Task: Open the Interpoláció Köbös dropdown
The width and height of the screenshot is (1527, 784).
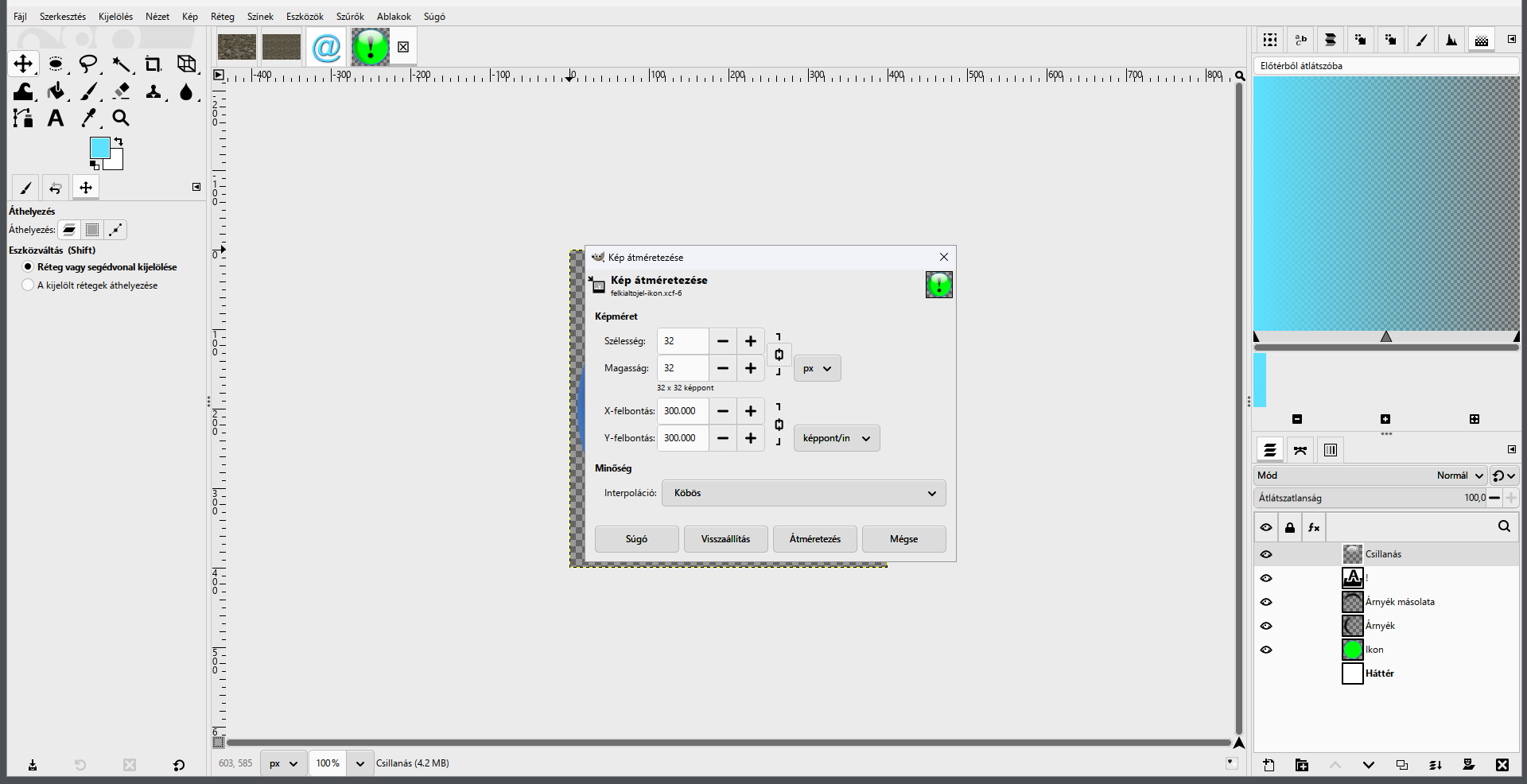Action: [803, 493]
